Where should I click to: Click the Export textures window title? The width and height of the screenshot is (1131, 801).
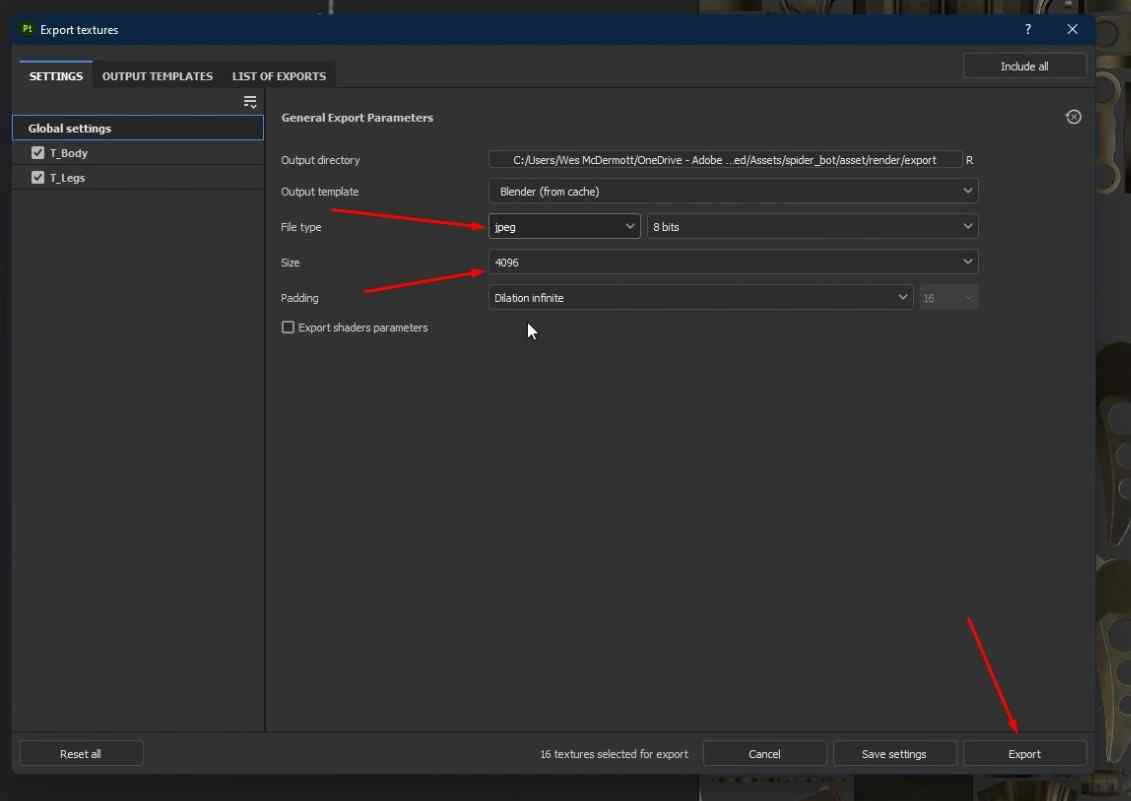tap(79, 30)
